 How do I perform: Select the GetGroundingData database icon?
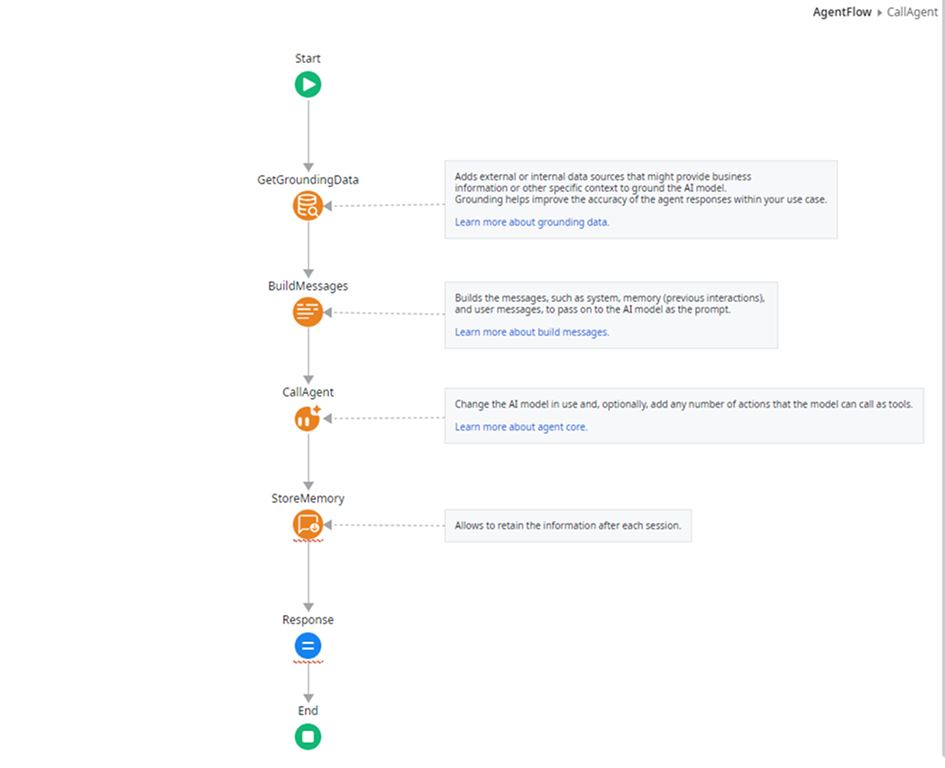point(307,205)
